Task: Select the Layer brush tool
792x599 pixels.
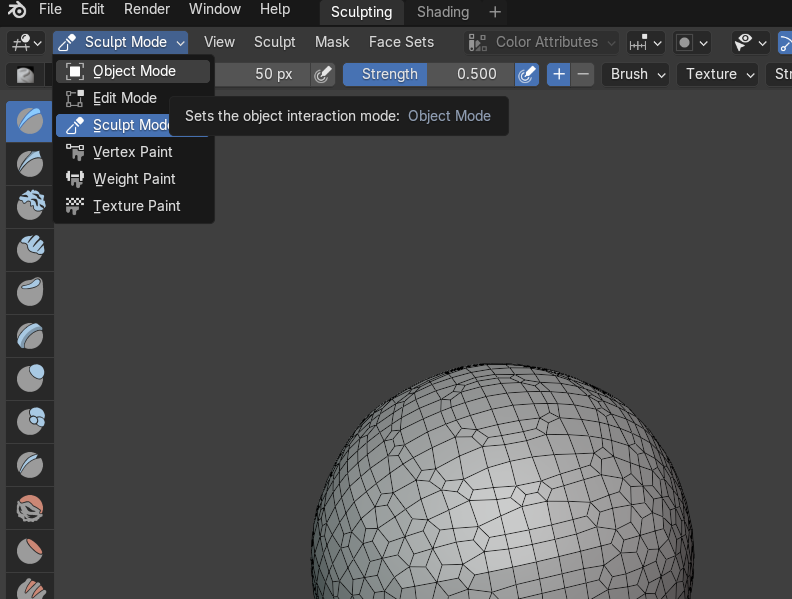Action: (x=30, y=335)
